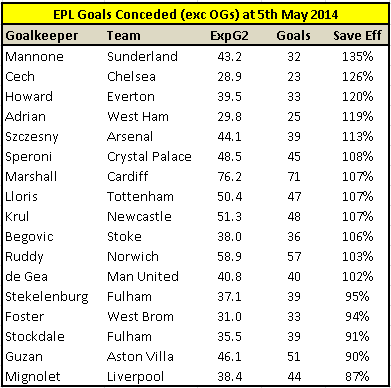
Task: Click the Krul goalkeeper cell
Action: point(17,217)
